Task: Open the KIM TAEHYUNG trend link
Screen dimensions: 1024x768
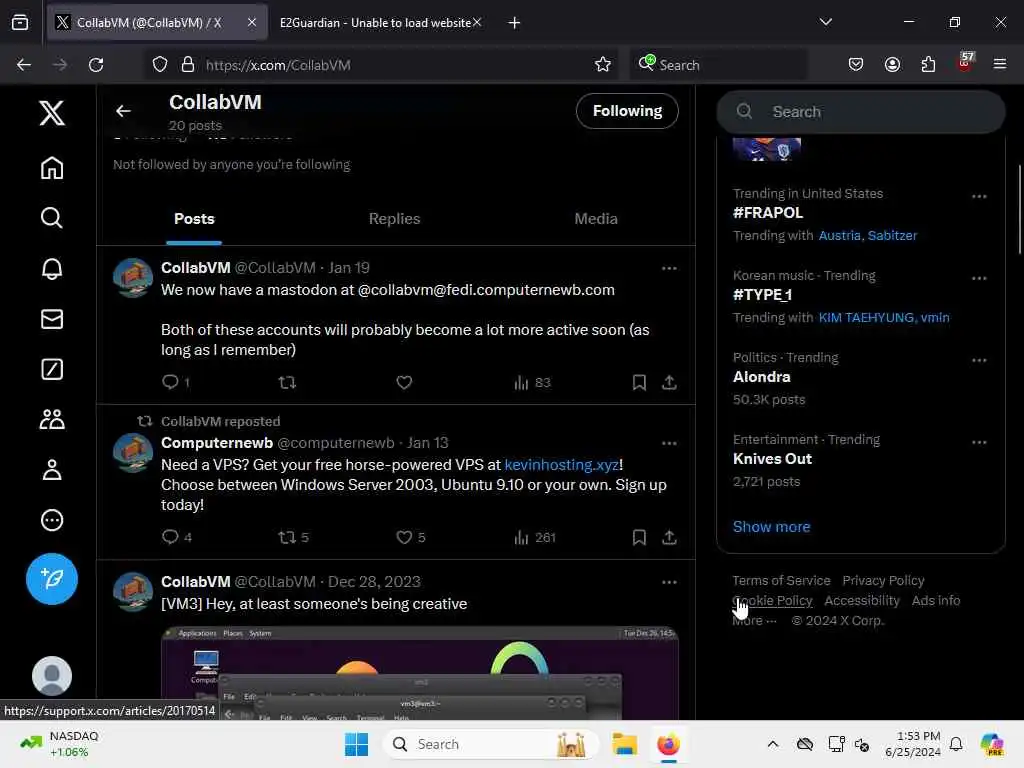Action: pyautogui.click(x=866, y=317)
